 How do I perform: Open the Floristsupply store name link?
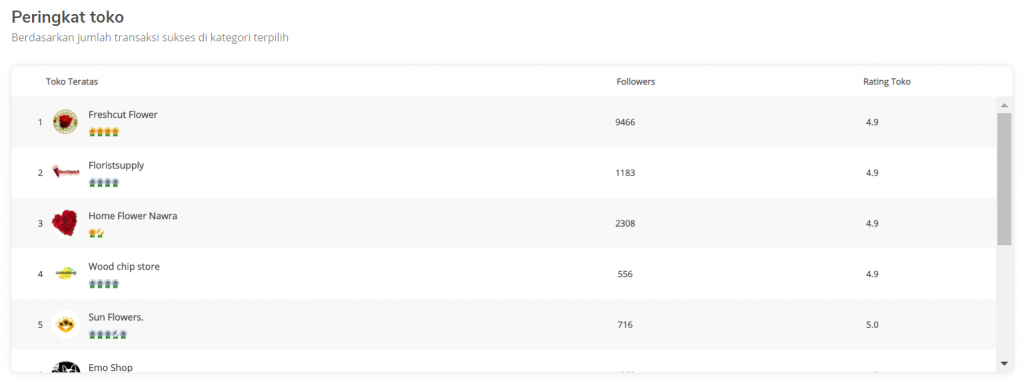(116, 166)
